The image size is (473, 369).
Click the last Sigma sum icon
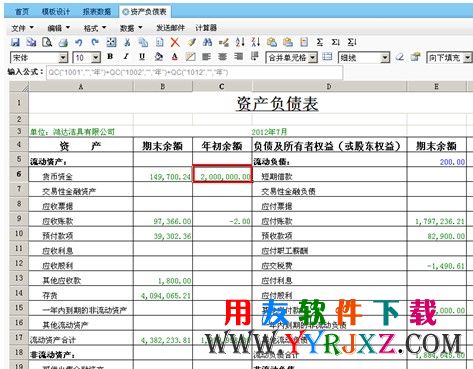click(352, 42)
